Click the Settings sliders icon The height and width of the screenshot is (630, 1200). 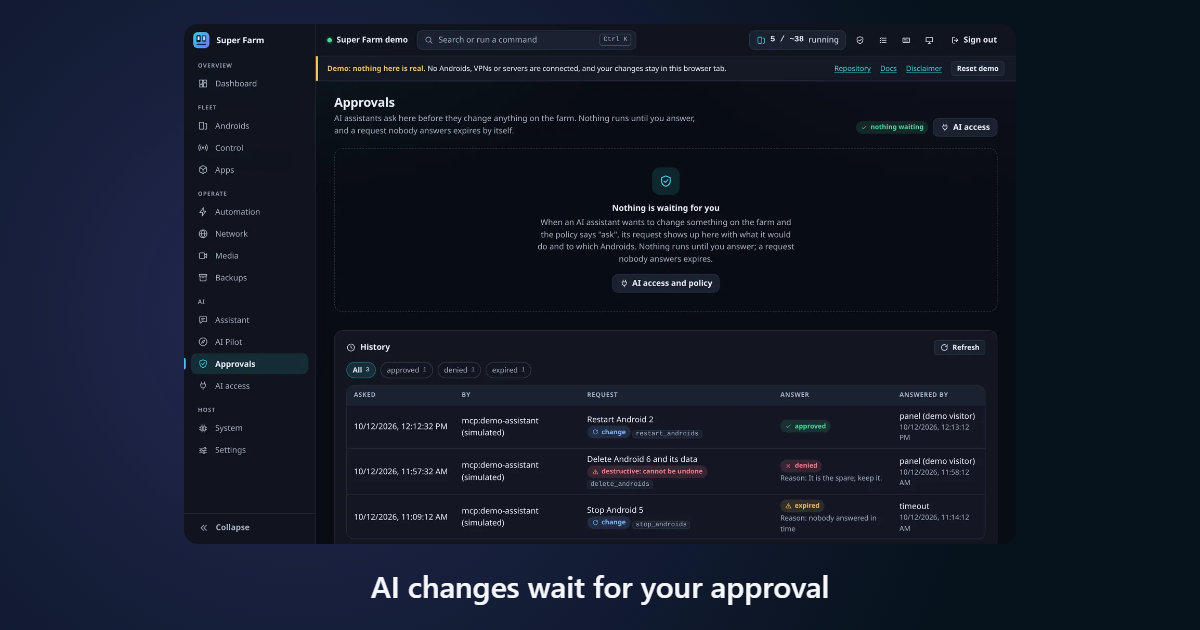203,450
